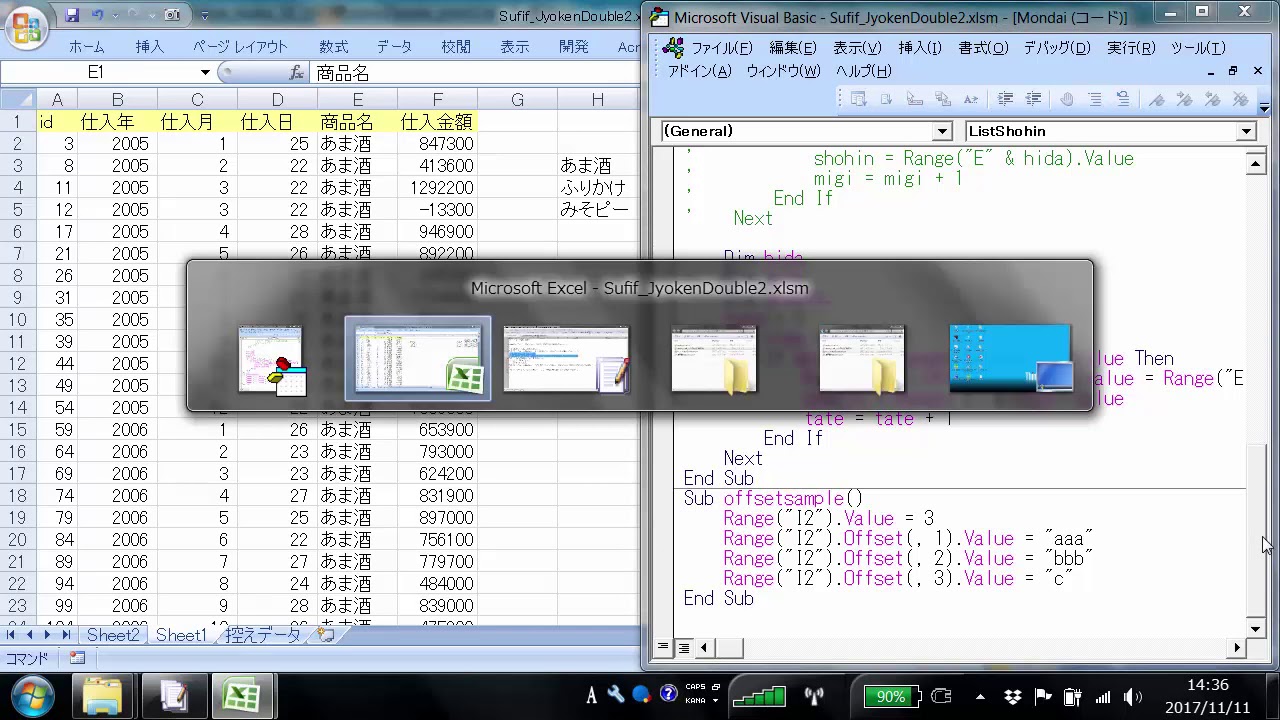This screenshot has width=1280, height=720.
Task: Switch to Procedure View in code window
Action: (x=663, y=648)
